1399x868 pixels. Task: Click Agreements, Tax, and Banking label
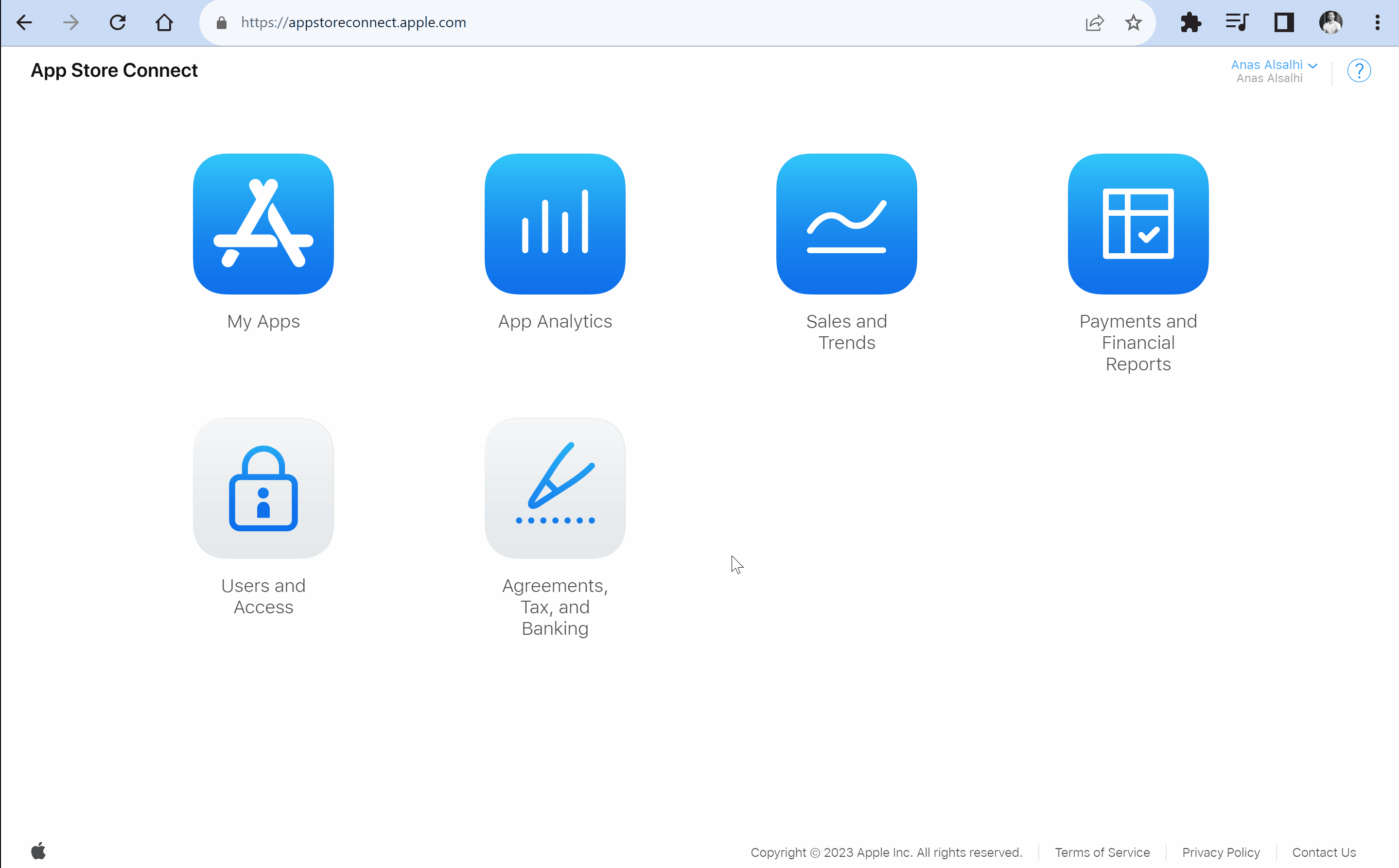[x=555, y=607]
